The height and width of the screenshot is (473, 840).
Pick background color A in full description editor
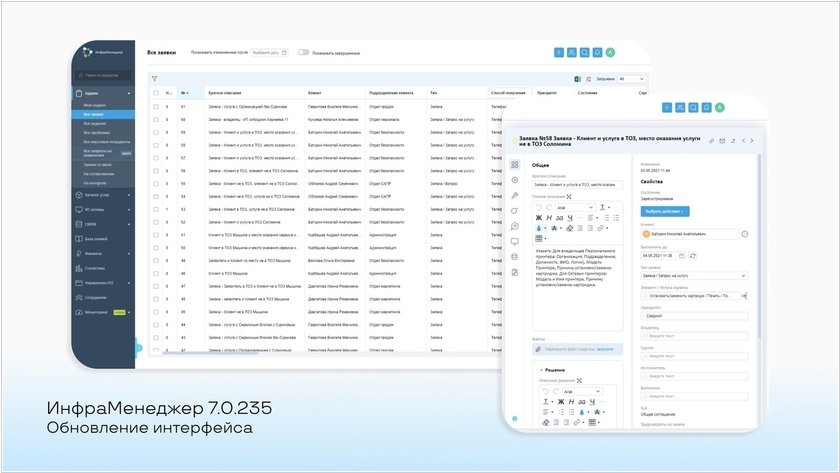pos(554,228)
